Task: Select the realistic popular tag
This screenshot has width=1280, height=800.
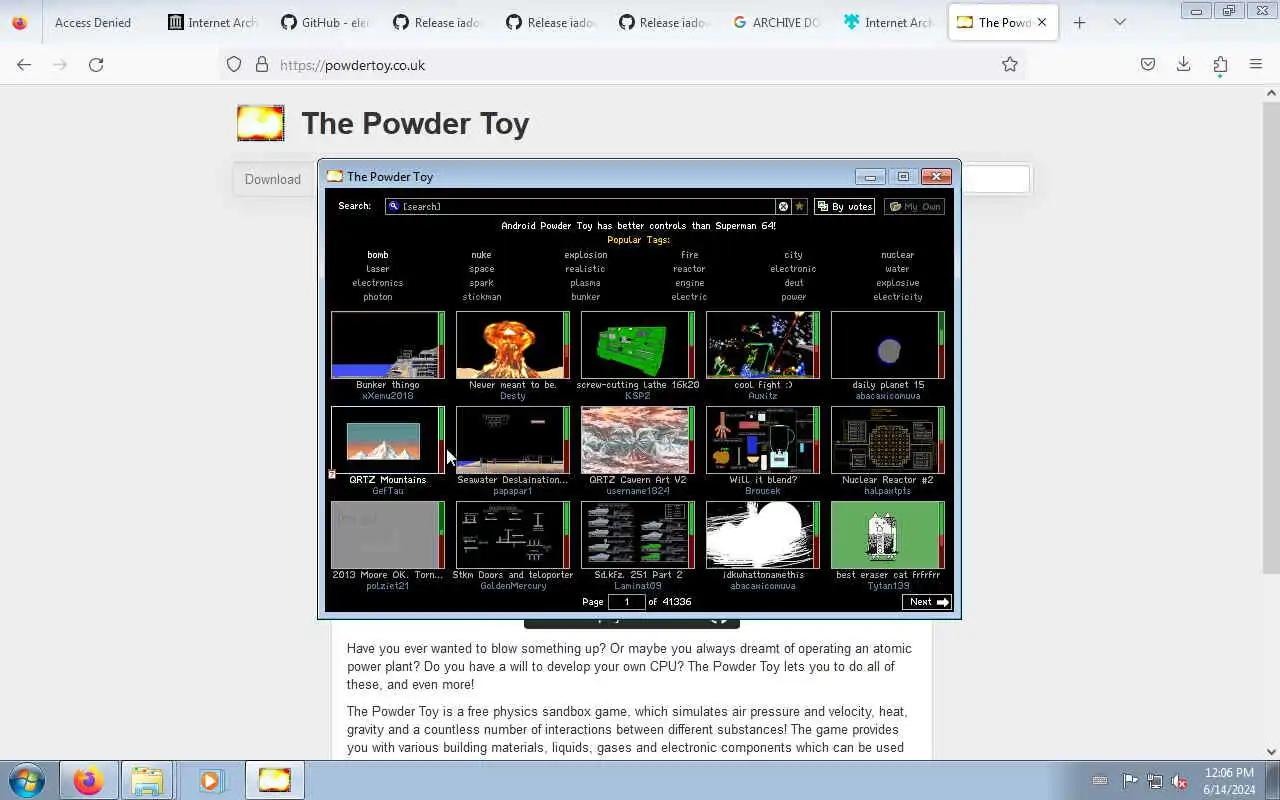Action: pyautogui.click(x=585, y=269)
